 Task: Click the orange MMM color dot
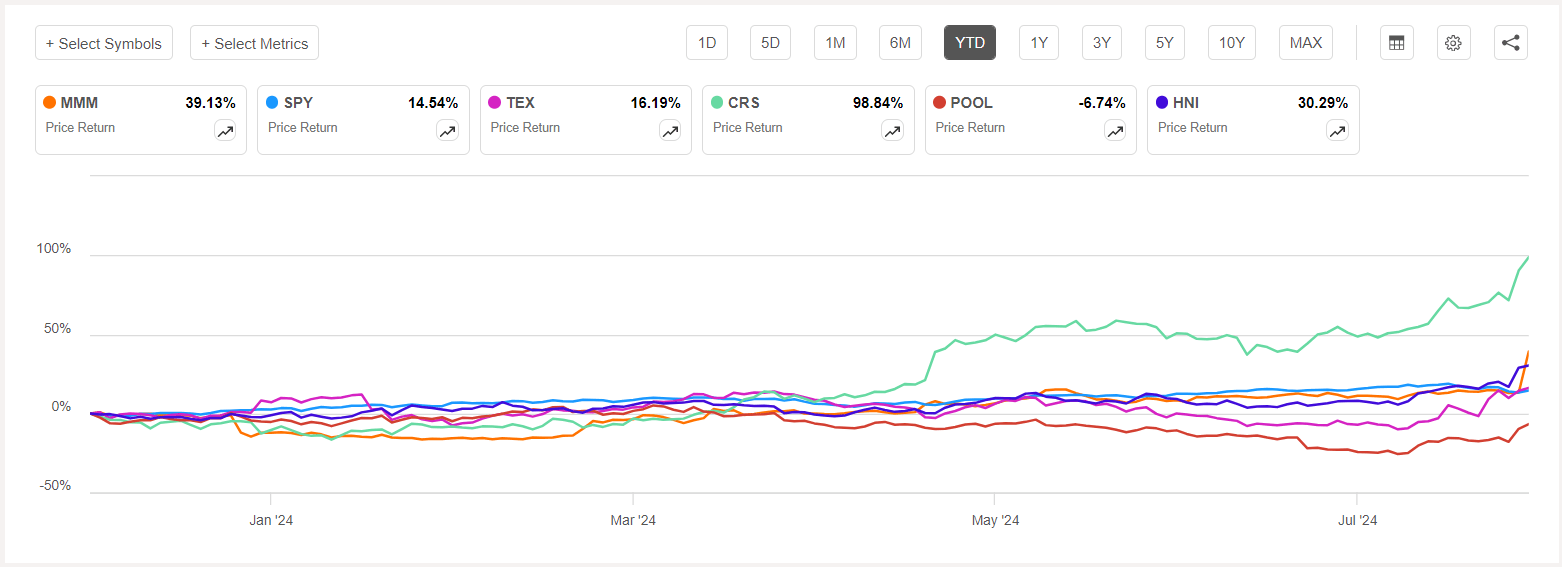coord(50,102)
